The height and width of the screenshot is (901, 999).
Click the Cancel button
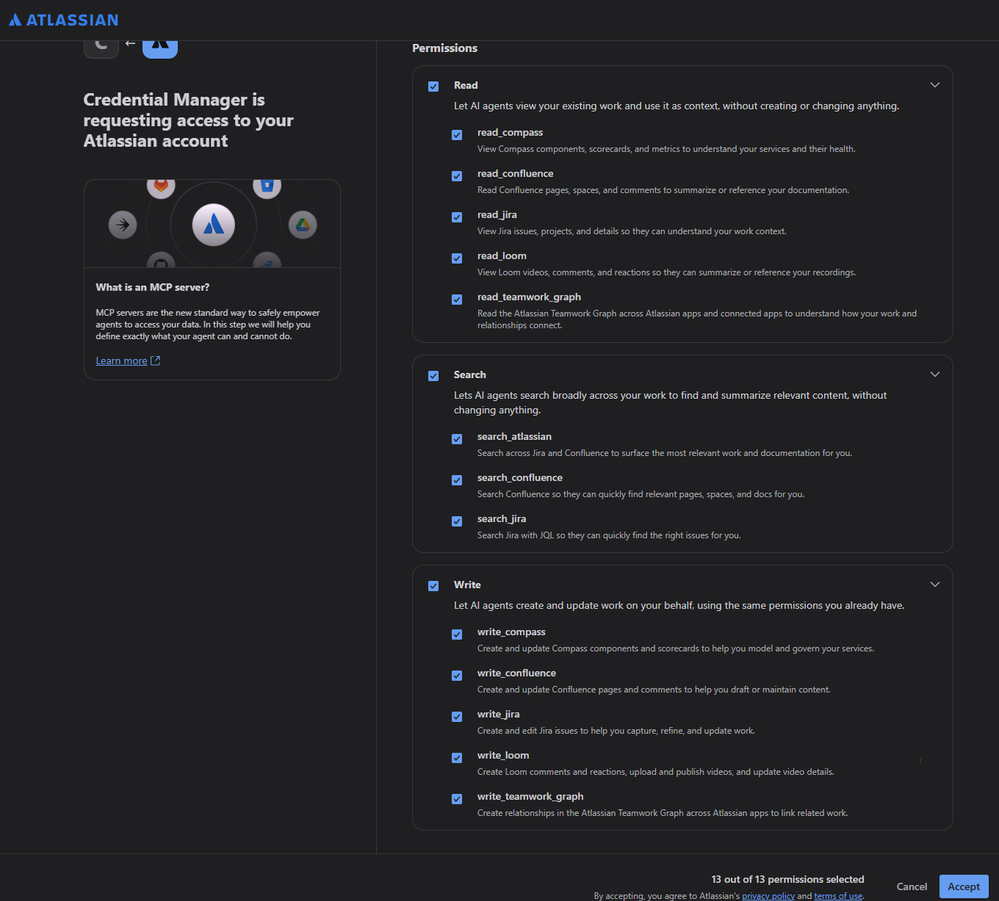tap(912, 886)
